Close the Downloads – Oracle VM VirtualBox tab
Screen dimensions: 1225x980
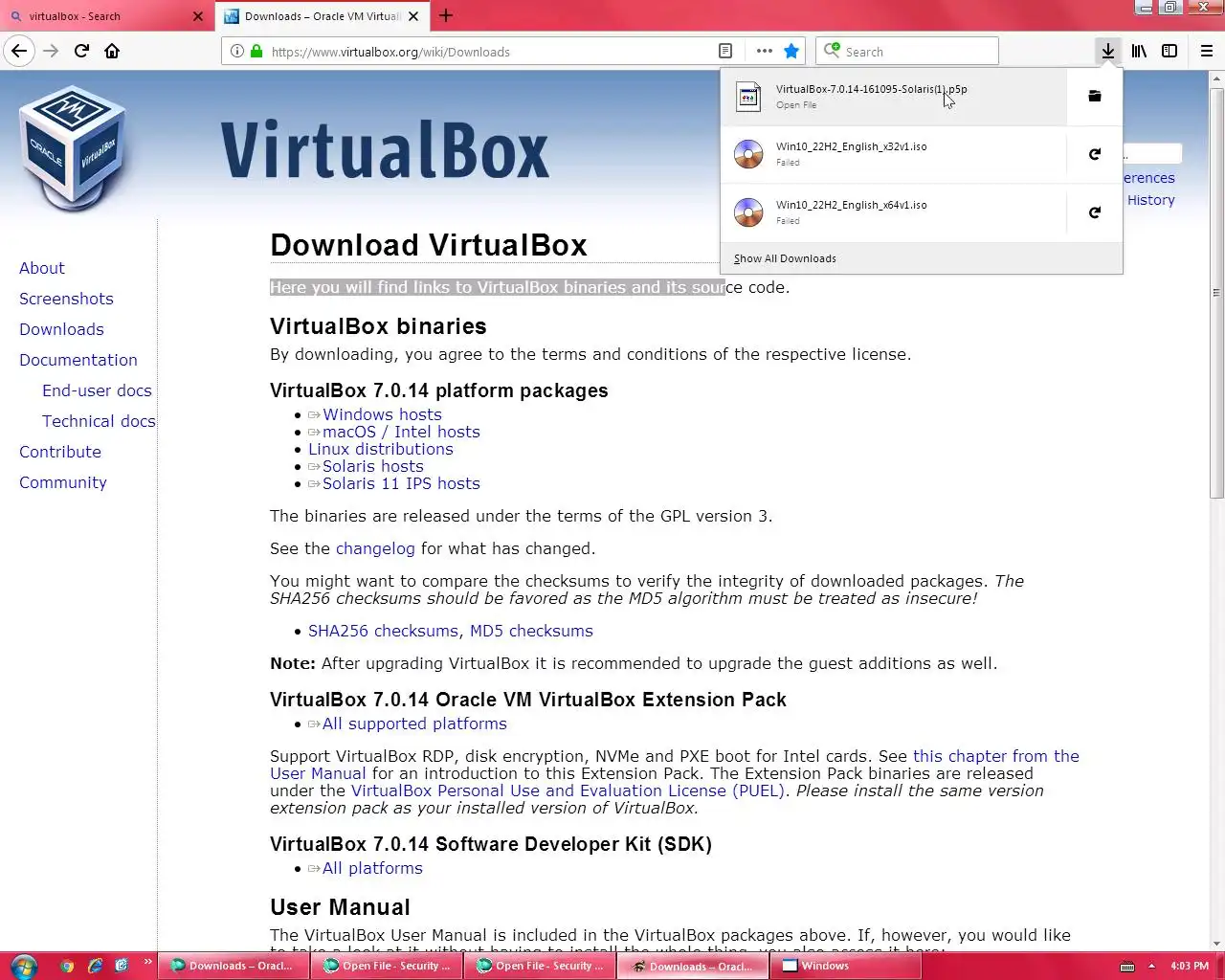click(414, 16)
